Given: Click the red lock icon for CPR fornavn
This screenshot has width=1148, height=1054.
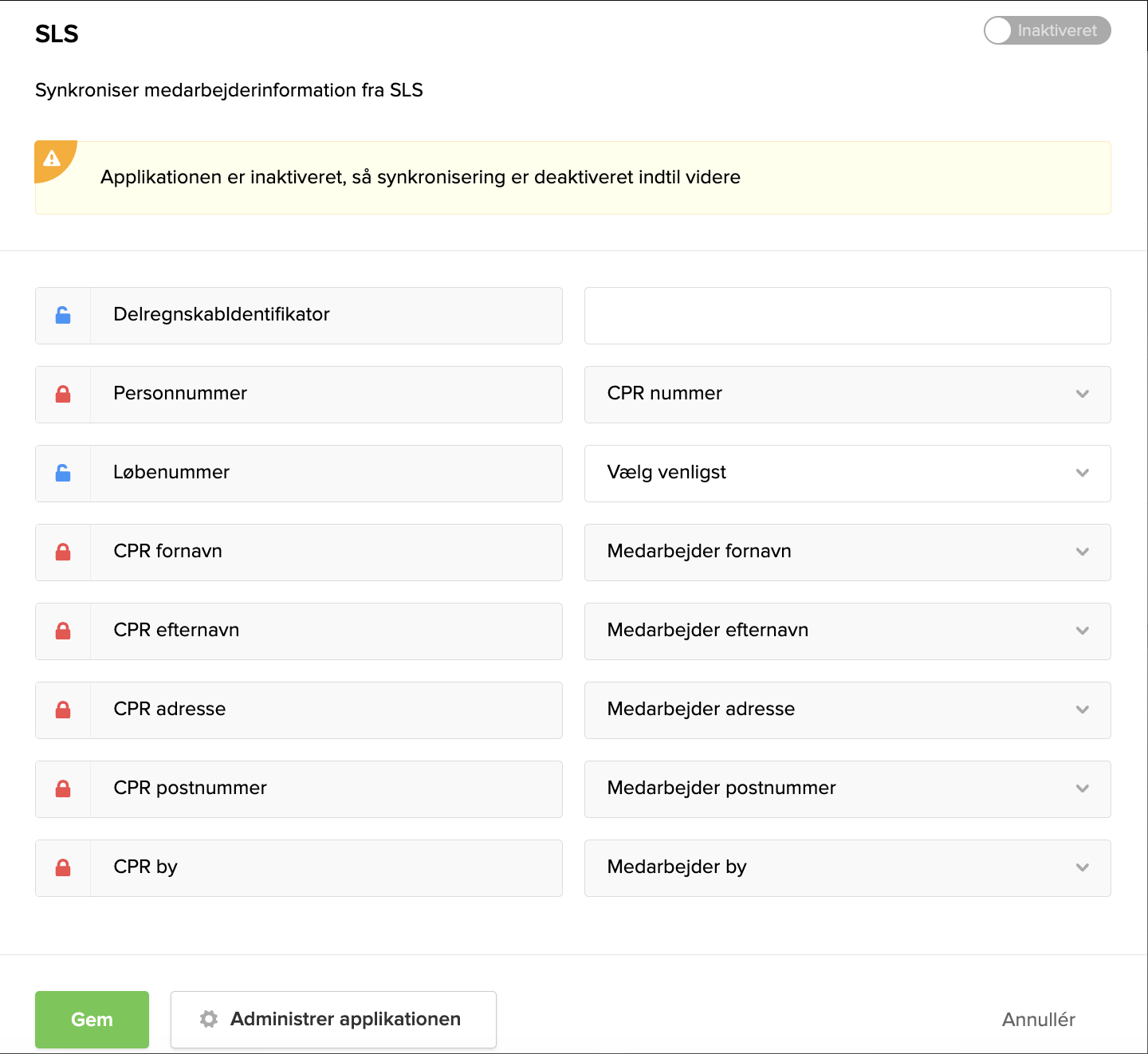Looking at the screenshot, I should point(63,552).
